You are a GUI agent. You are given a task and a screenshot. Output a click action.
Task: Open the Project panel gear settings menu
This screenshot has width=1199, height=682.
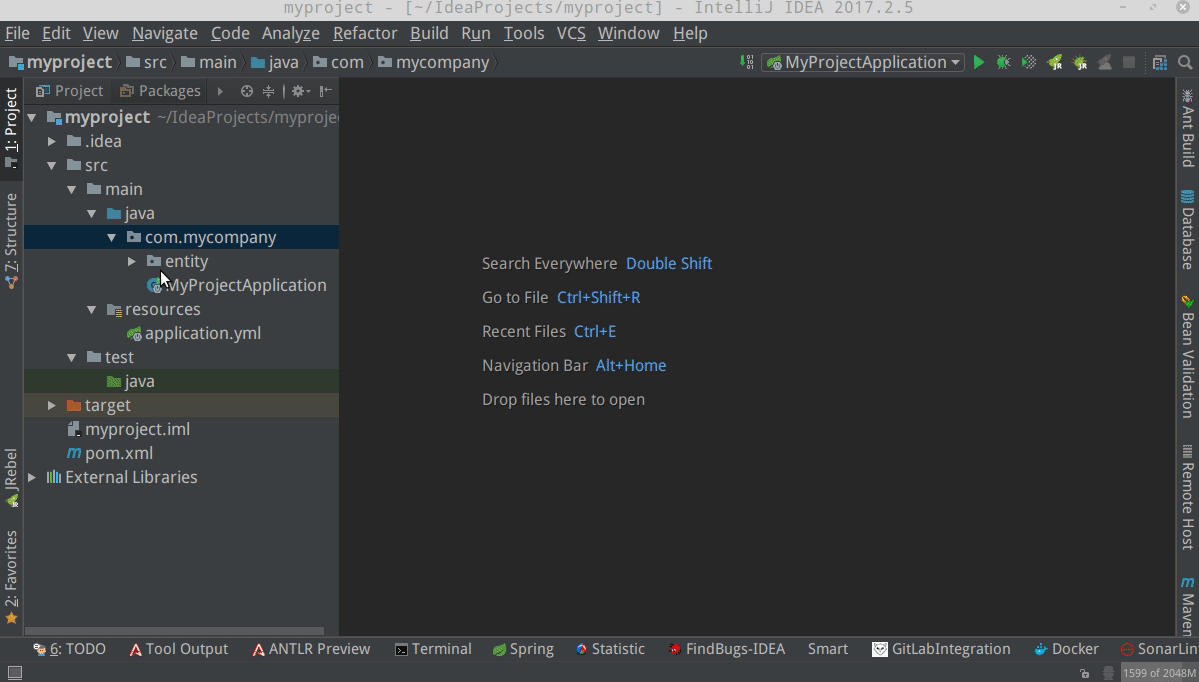click(x=300, y=91)
